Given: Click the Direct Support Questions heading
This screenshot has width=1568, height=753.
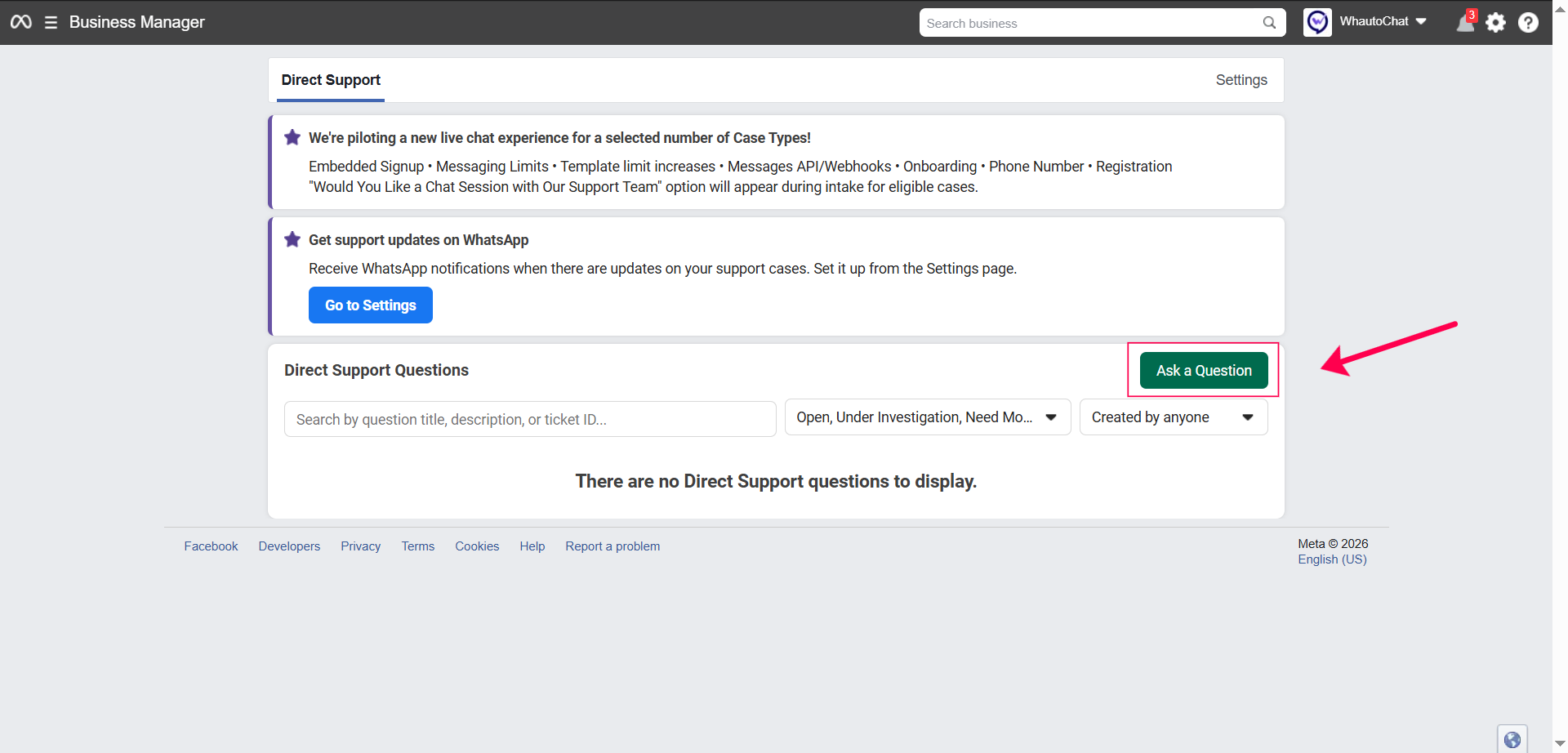Looking at the screenshot, I should (376, 370).
